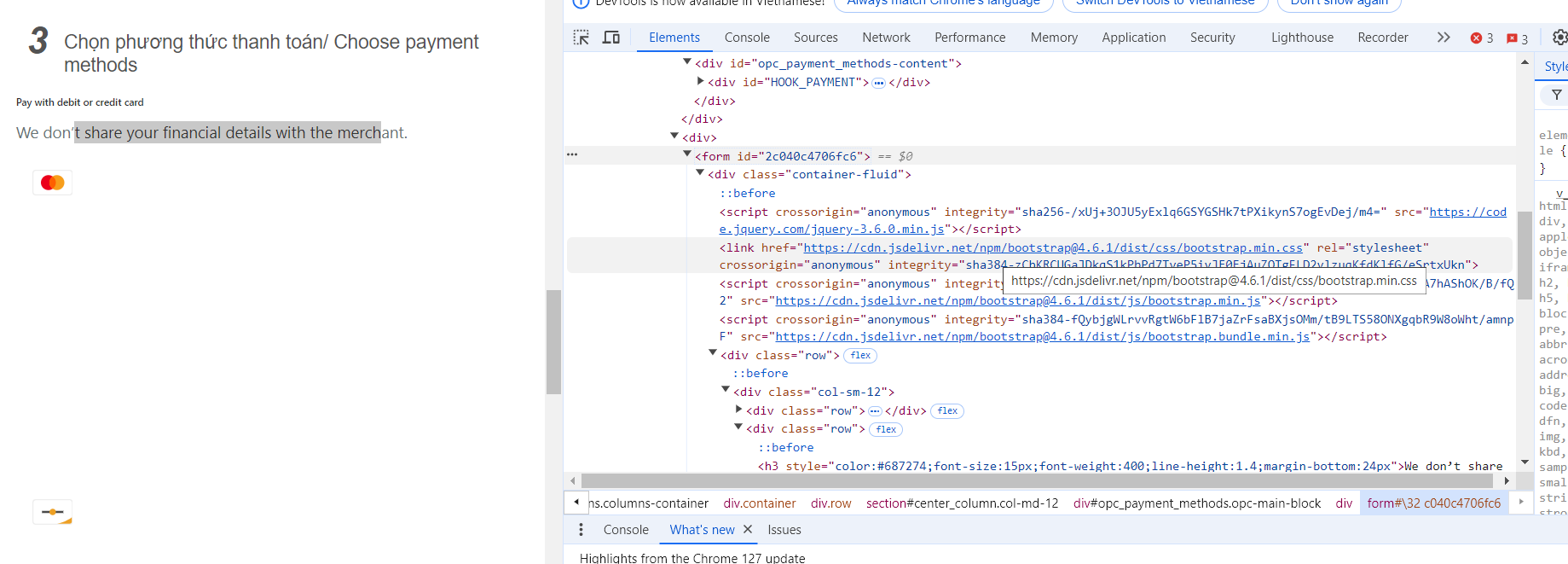This screenshot has width=1568, height=564.
Task: Open the Console tab in top bar
Action: 747,38
